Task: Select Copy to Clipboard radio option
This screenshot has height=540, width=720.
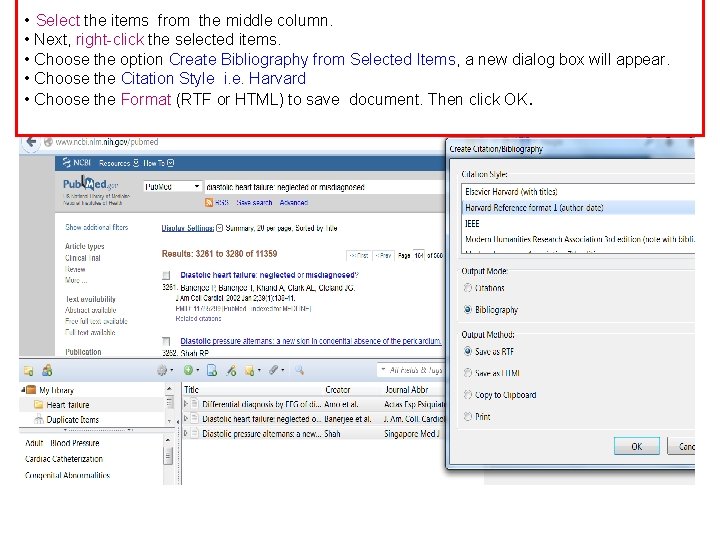Action: click(x=468, y=394)
